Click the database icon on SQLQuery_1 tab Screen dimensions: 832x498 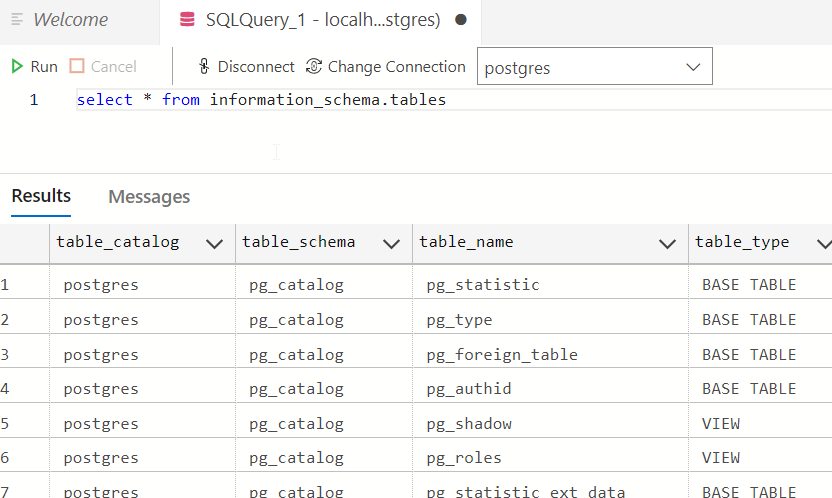pyautogui.click(x=186, y=20)
